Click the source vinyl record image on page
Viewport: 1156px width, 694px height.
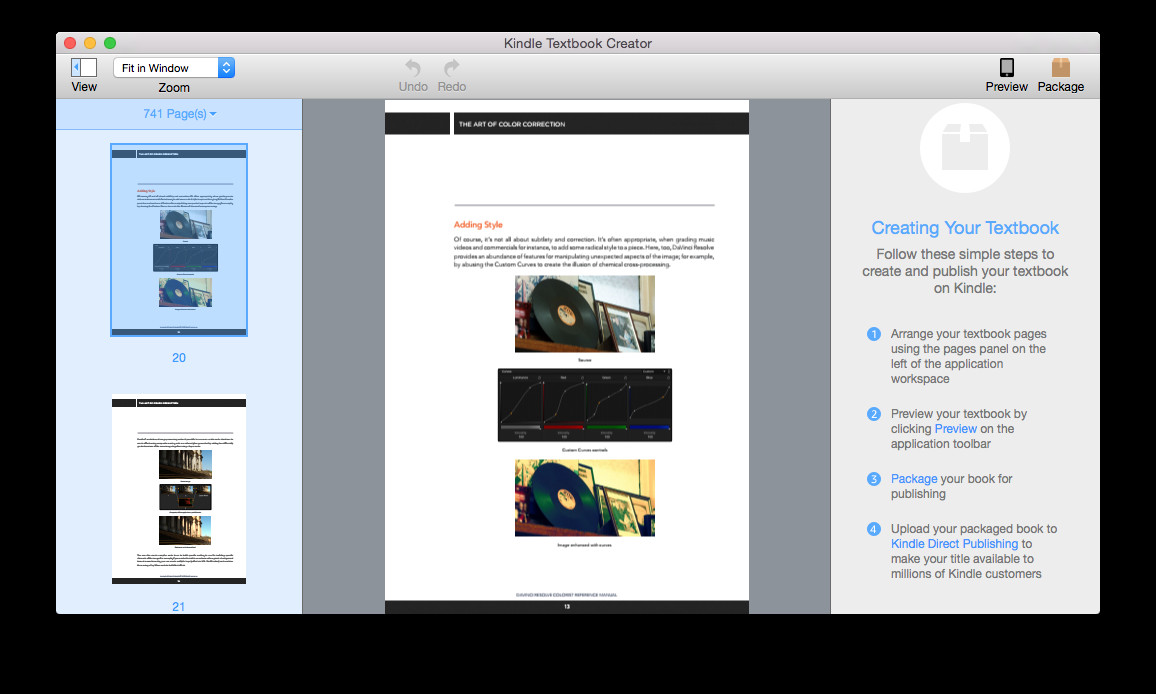(x=585, y=314)
